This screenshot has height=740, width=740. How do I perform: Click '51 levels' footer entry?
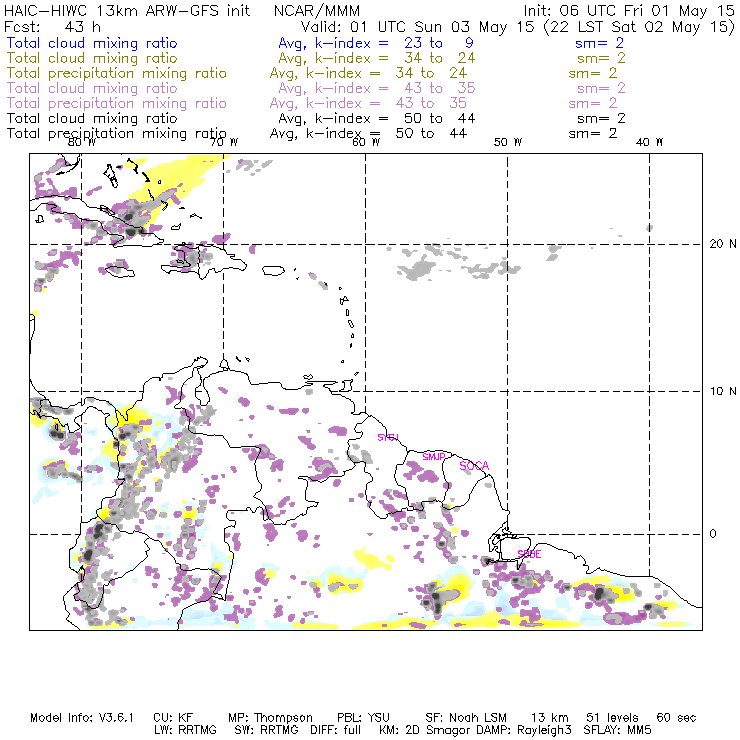point(612,718)
